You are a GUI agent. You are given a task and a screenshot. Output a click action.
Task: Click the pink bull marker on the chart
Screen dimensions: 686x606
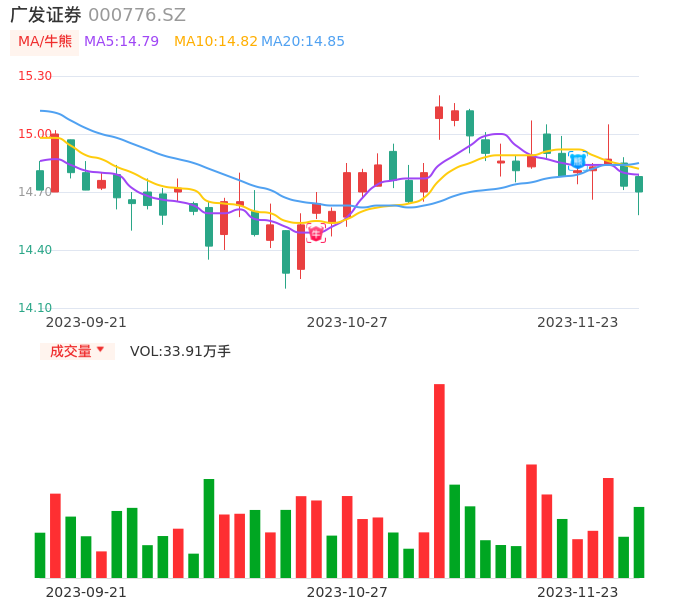tap(316, 234)
